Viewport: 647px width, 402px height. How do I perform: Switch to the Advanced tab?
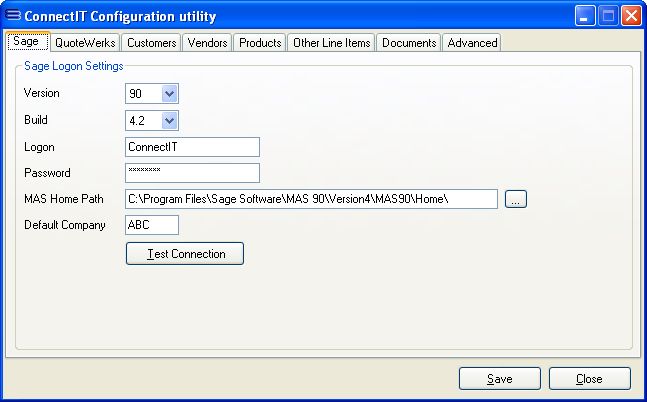tap(472, 43)
